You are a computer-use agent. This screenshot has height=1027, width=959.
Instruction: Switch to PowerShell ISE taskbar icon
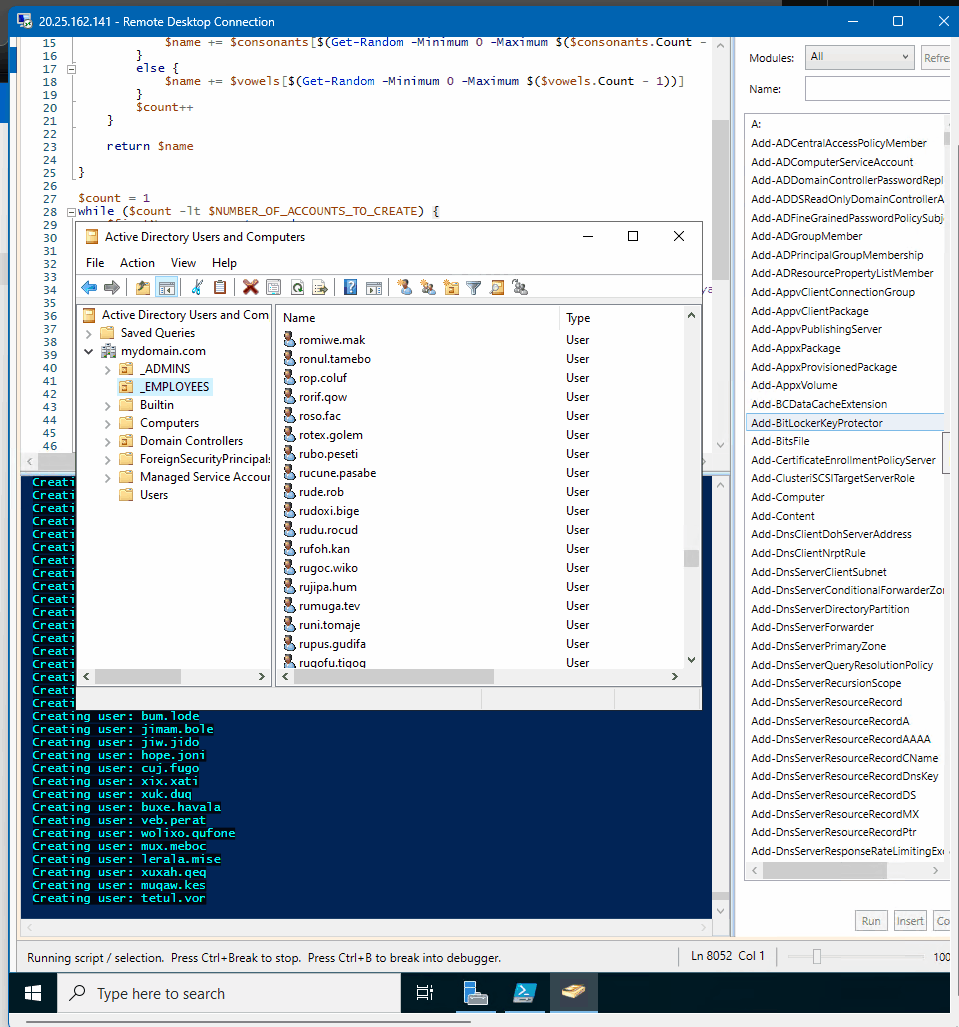point(524,993)
